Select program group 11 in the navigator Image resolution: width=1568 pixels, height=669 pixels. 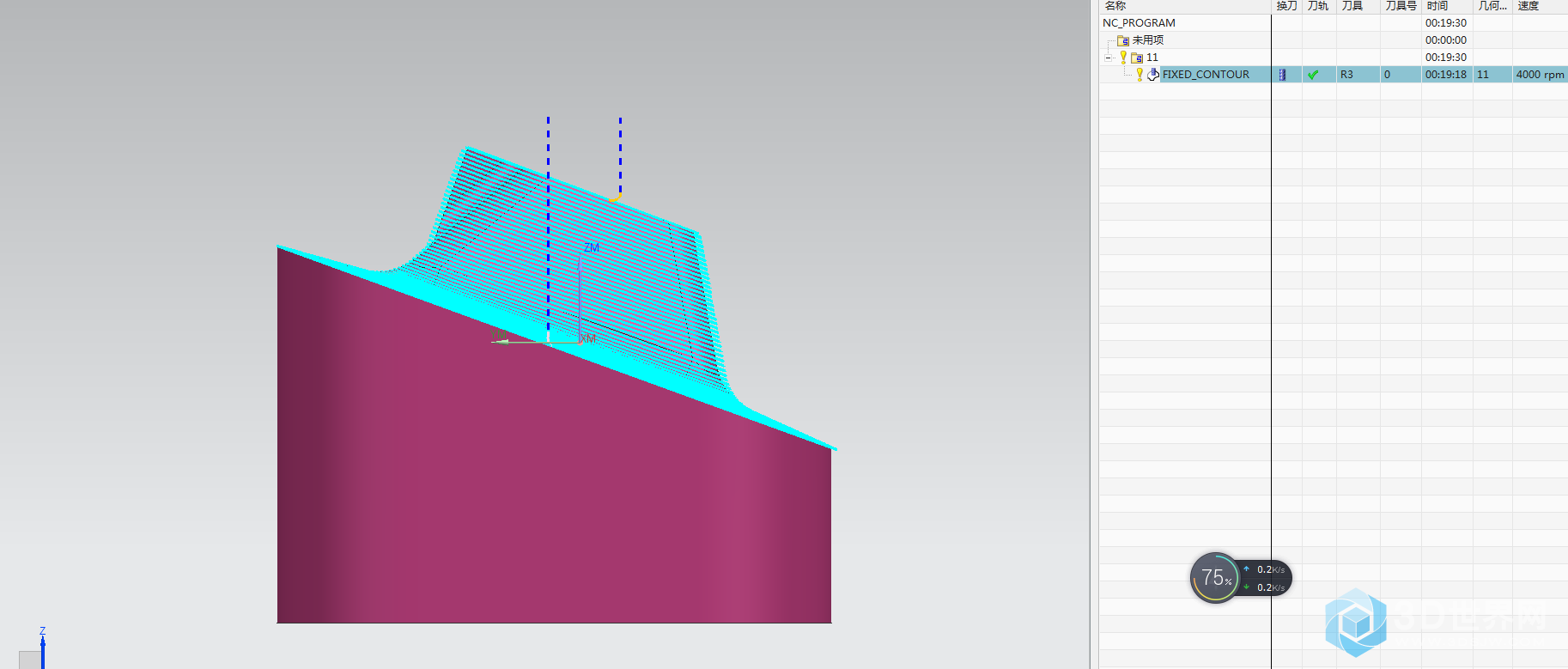[x=1152, y=58]
